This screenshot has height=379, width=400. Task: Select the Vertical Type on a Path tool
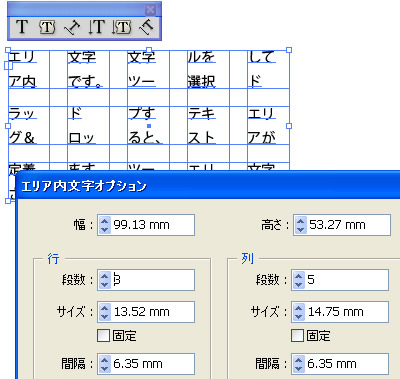(146, 27)
